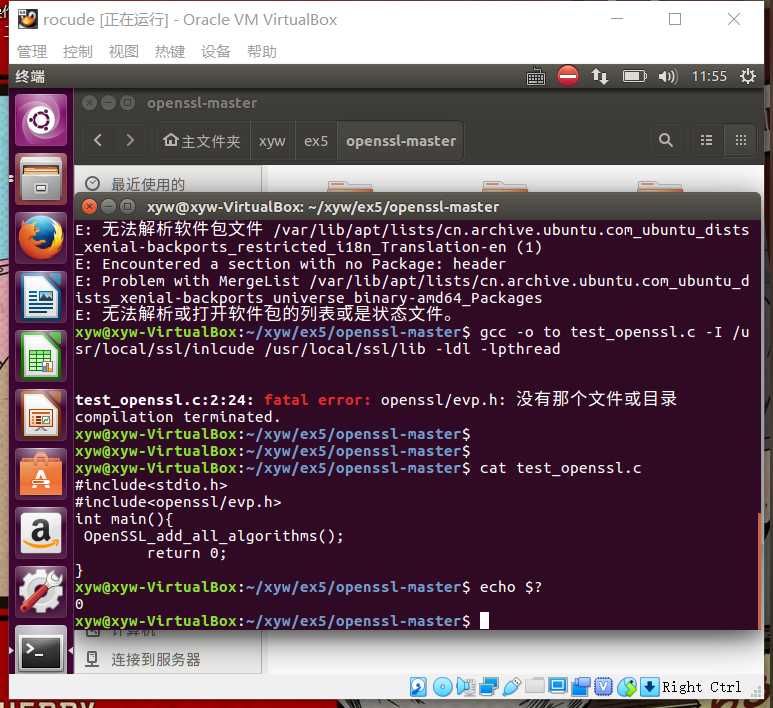Click the VirtualBox display status icon
Image resolution: width=773 pixels, height=708 pixels.
558,686
